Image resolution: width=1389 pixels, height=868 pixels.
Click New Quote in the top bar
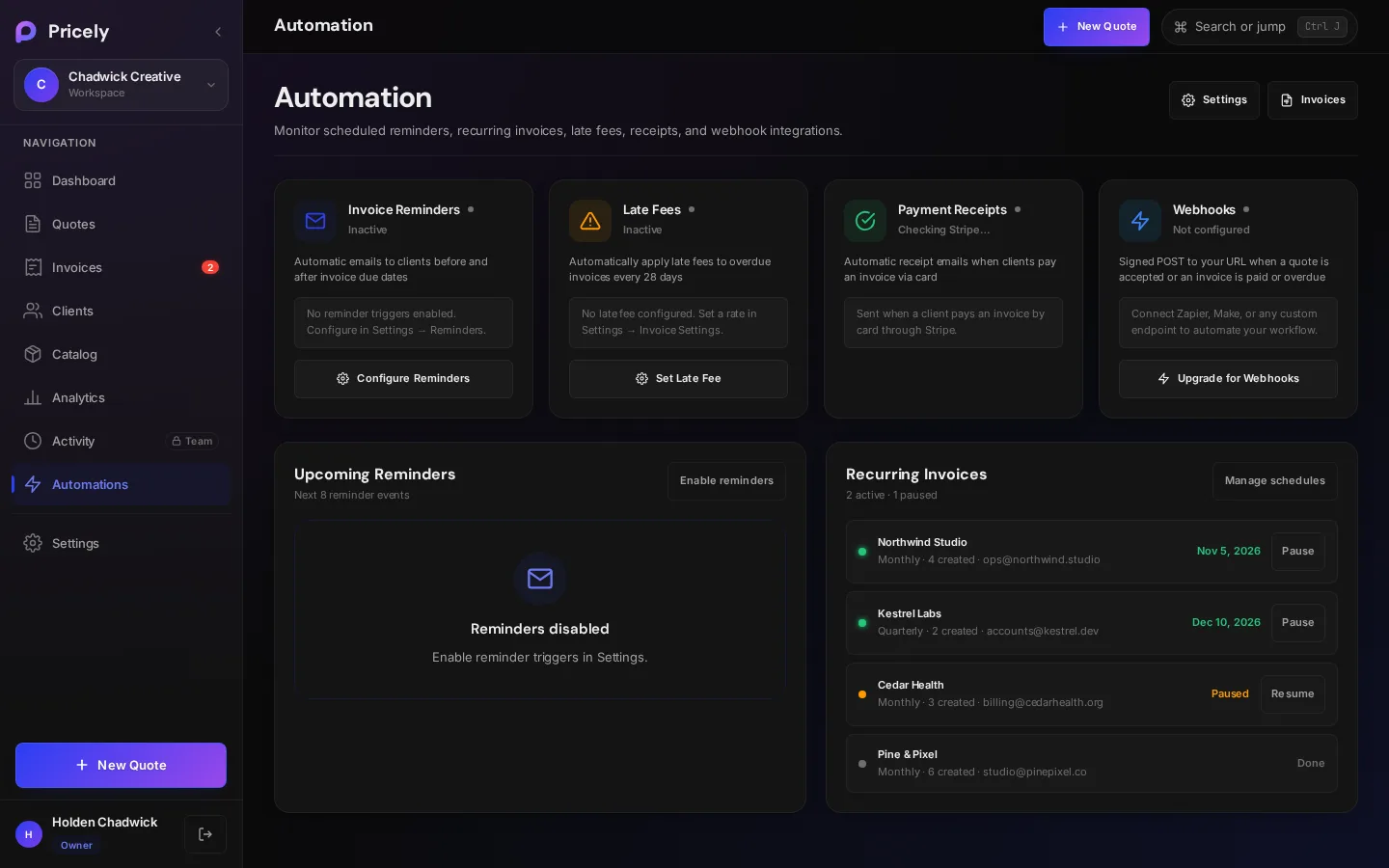(1097, 27)
